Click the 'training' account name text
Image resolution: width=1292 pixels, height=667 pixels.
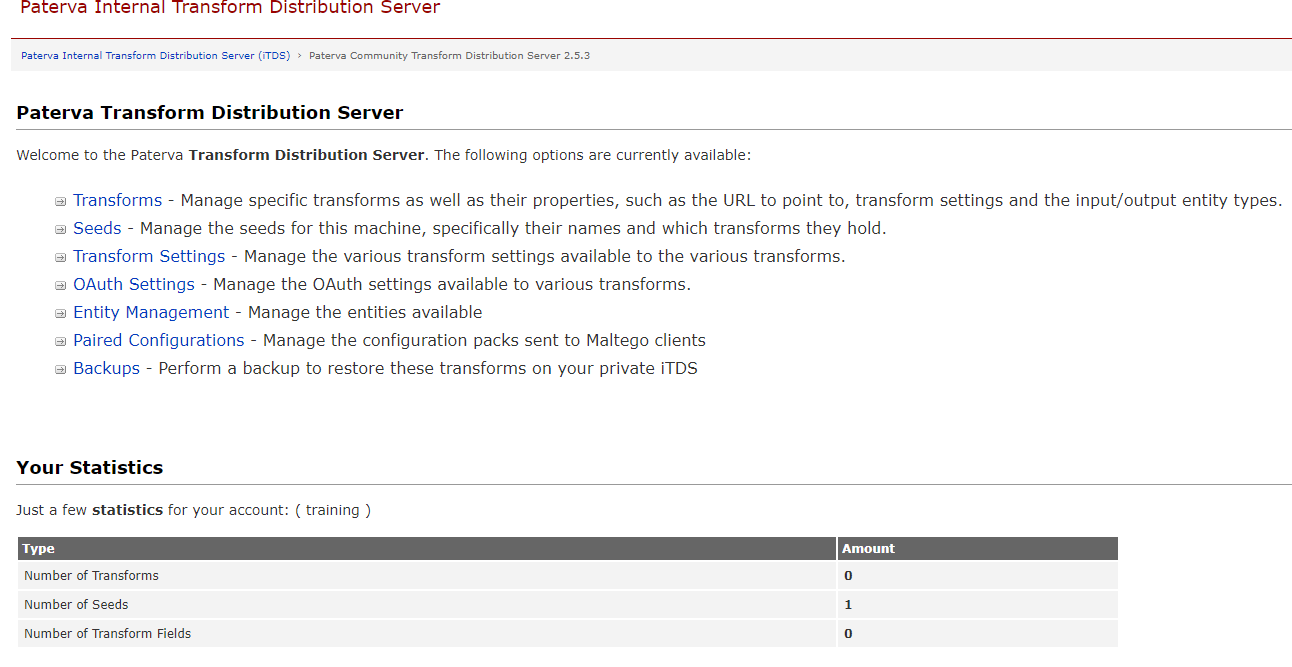pyautogui.click(x=333, y=510)
